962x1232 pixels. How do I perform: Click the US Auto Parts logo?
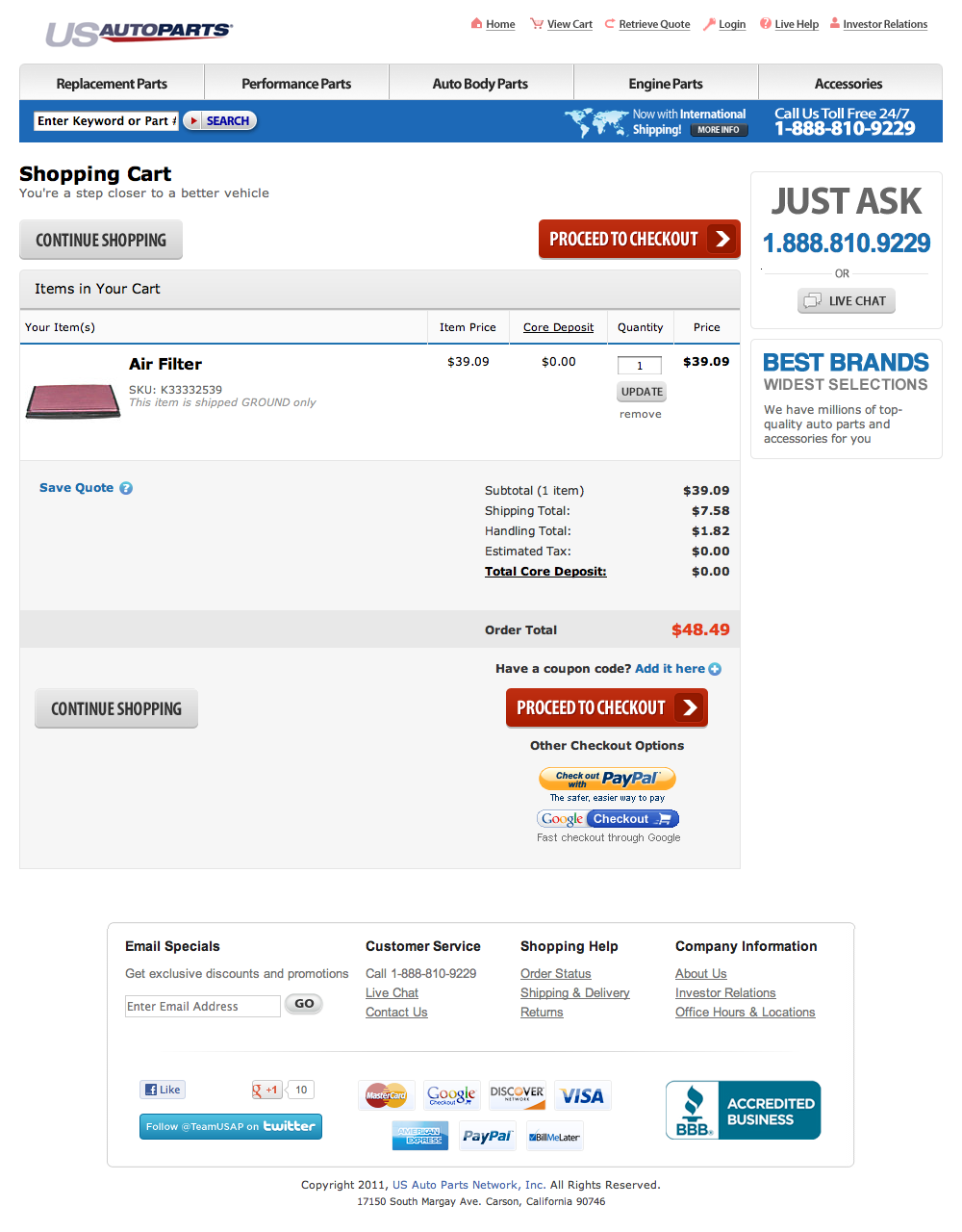click(139, 34)
